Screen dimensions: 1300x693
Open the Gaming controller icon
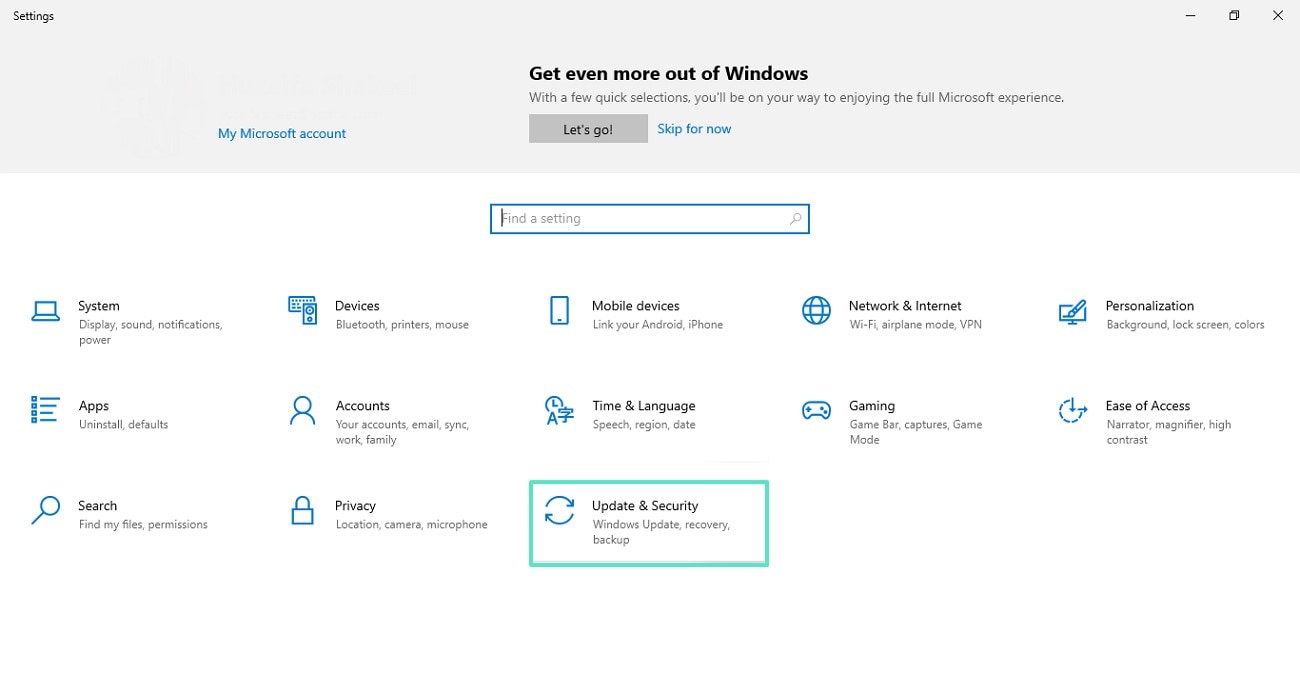816,410
